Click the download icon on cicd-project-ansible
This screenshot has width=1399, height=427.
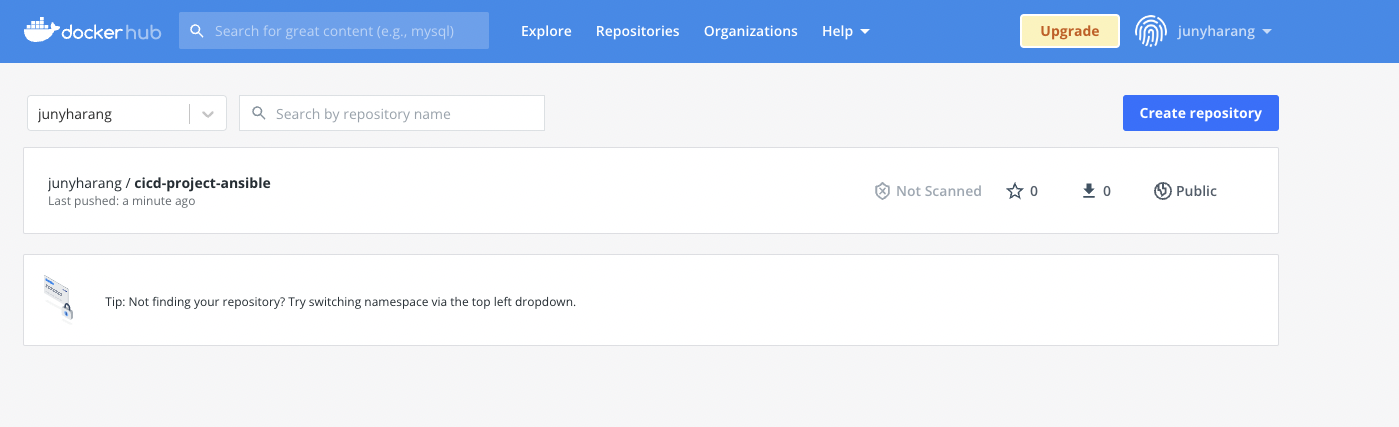[1090, 191]
